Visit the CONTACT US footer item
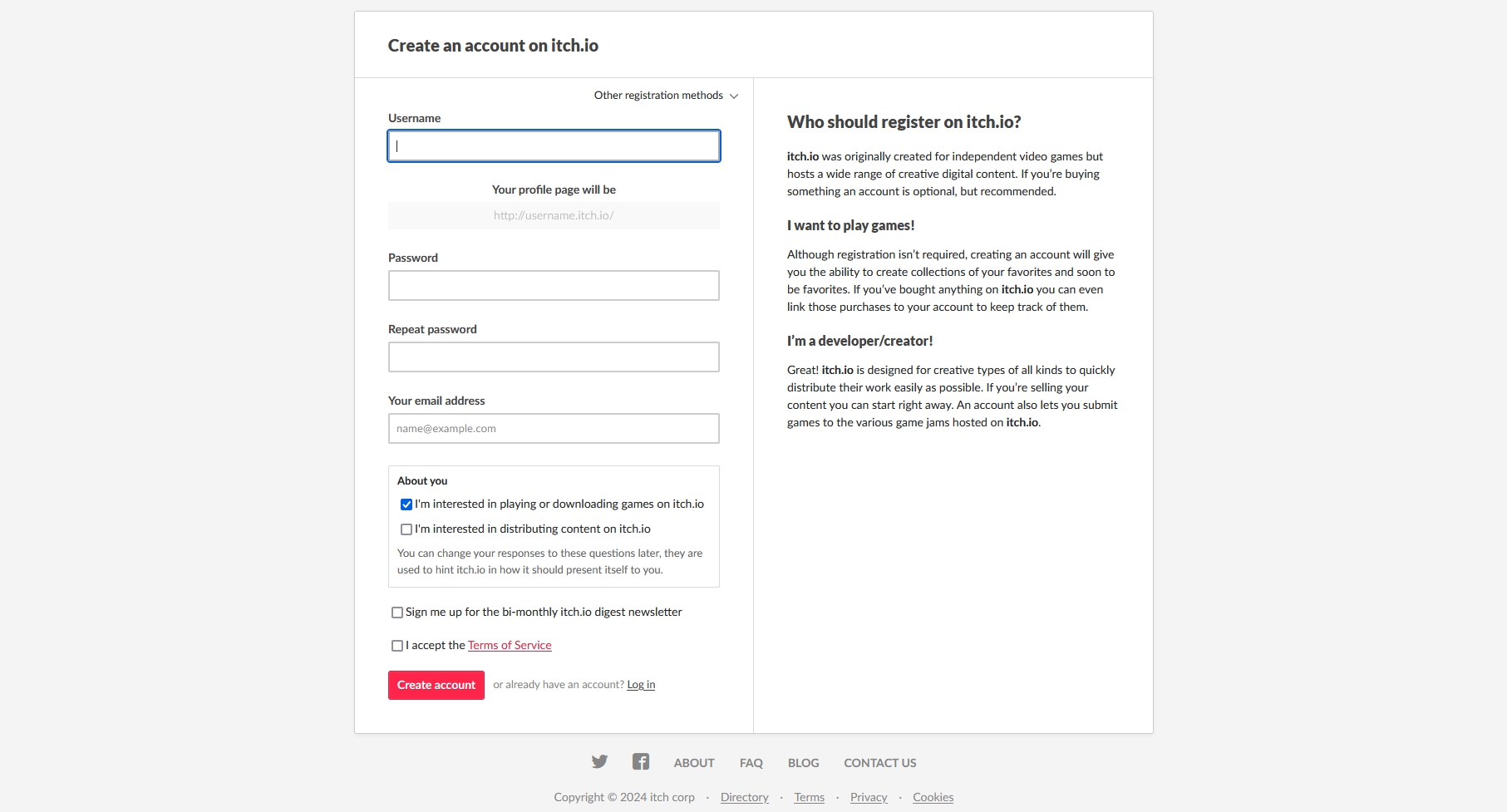The width and height of the screenshot is (1507, 812). (880, 763)
